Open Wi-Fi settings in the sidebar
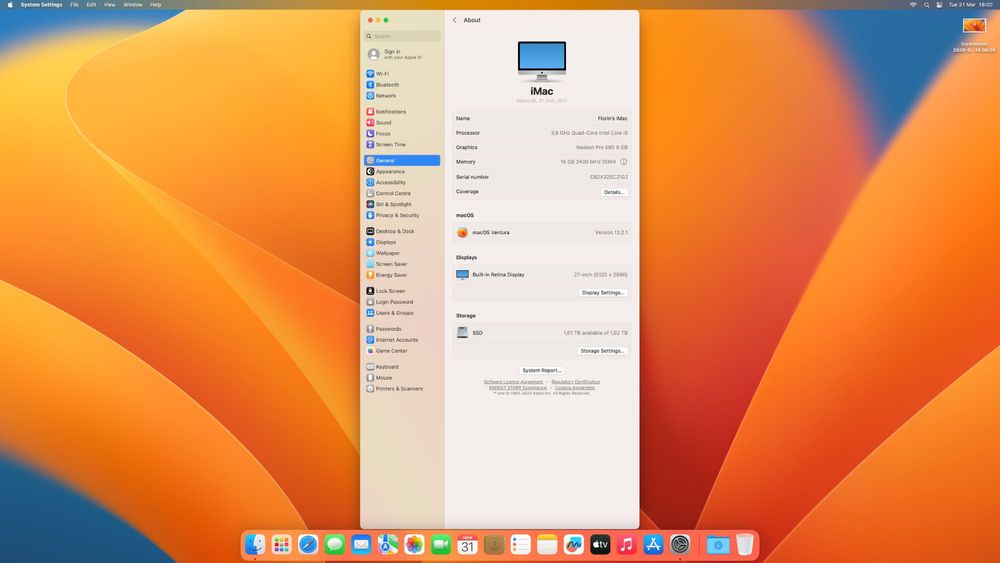Image resolution: width=1000 pixels, height=563 pixels. 402,74
